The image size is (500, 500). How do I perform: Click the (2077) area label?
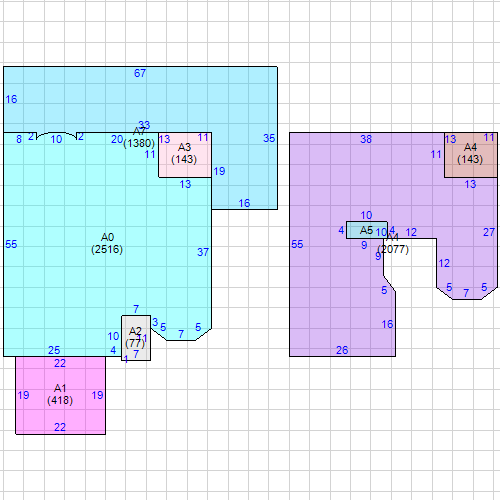click(393, 249)
